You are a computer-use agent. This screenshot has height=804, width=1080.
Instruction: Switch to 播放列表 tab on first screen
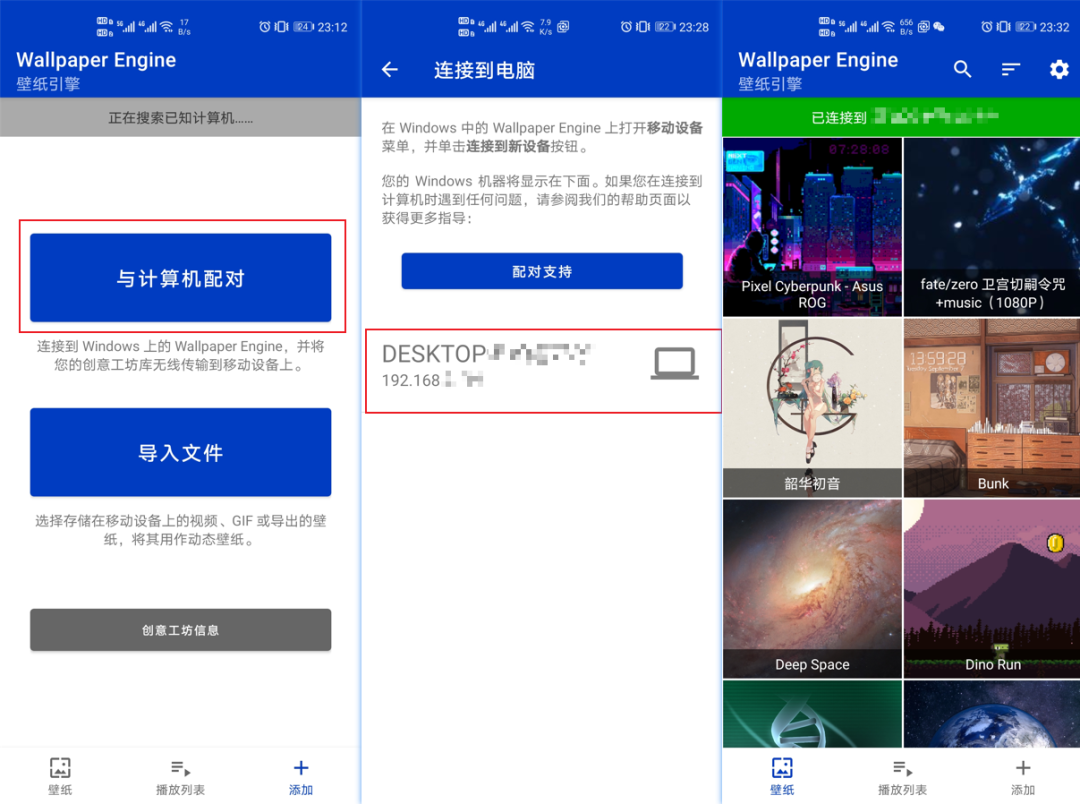(180, 776)
